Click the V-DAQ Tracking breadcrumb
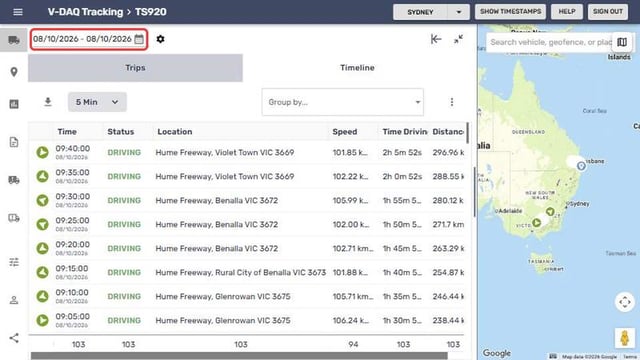 pos(85,12)
